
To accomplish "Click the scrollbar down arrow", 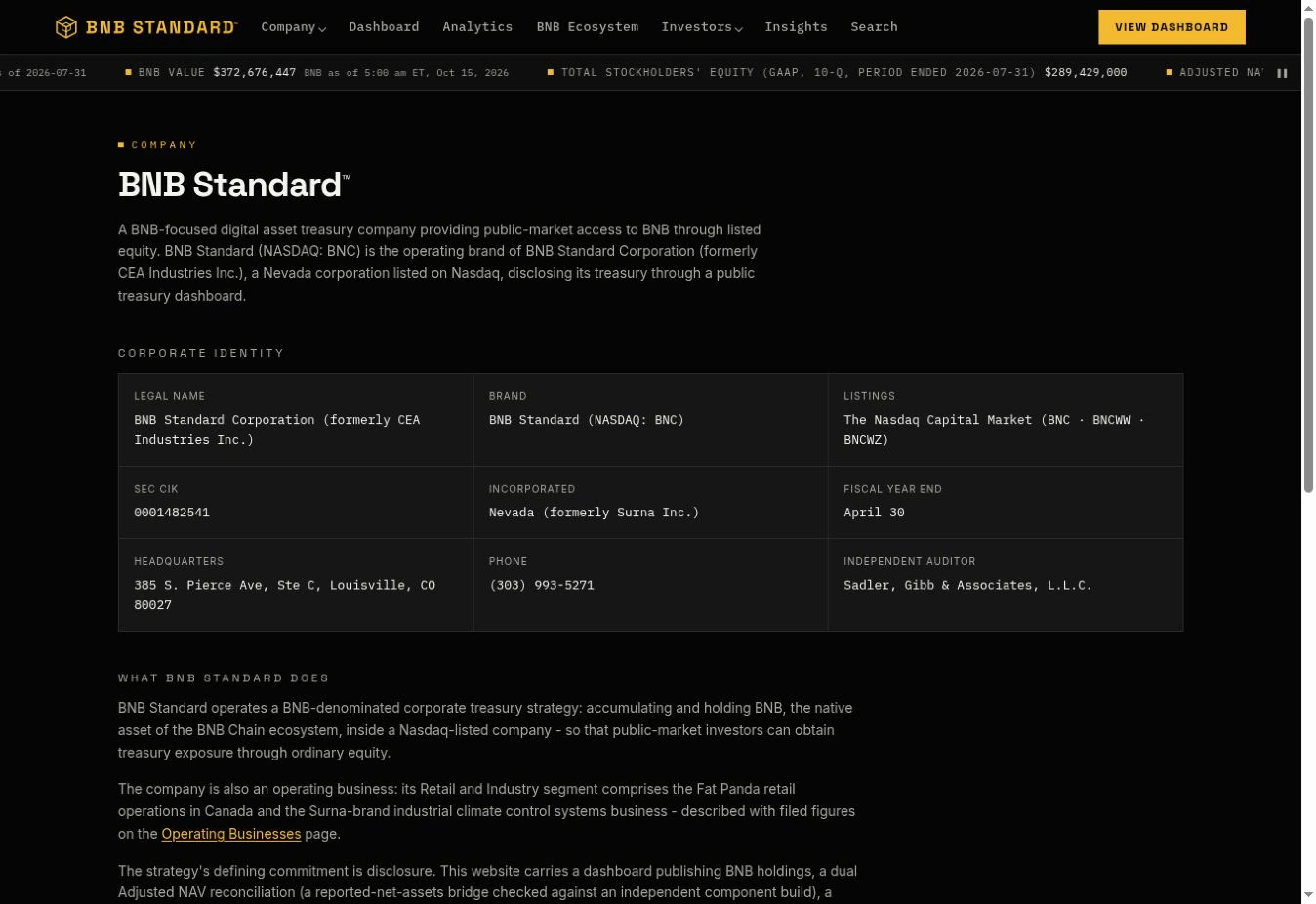I will coord(1308,895).
